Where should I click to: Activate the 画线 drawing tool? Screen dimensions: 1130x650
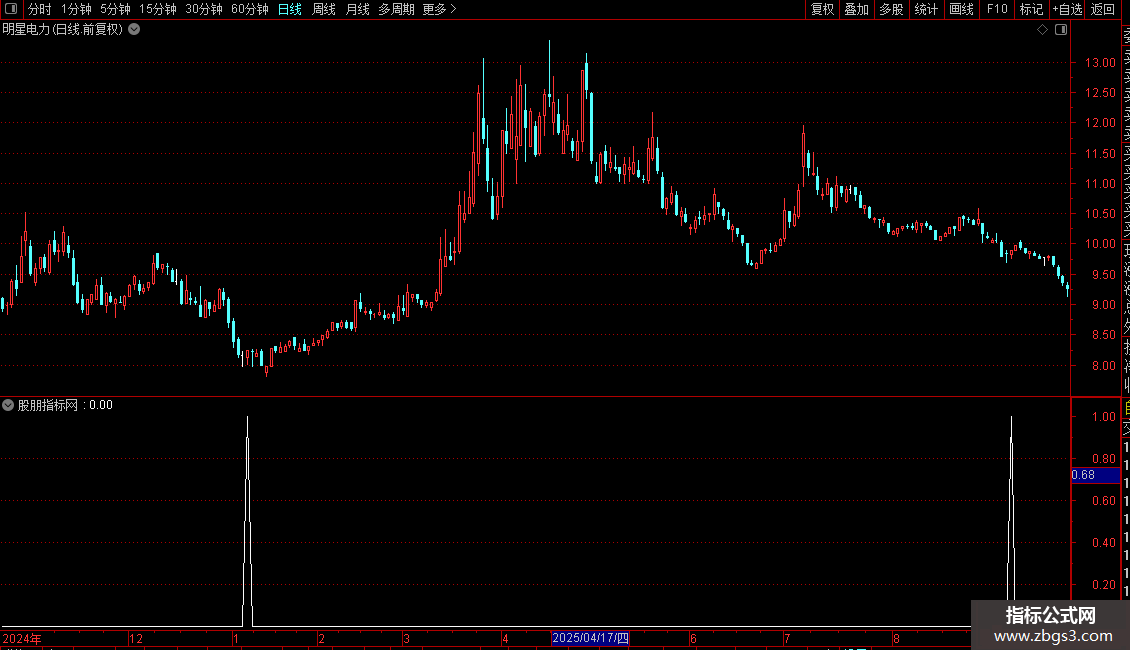pyautogui.click(x=961, y=9)
